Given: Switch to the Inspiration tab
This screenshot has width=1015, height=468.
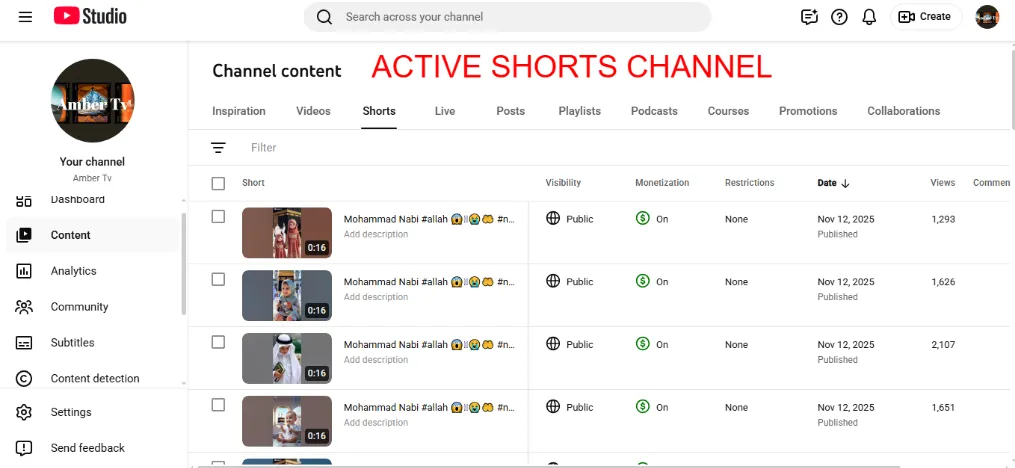Looking at the screenshot, I should point(239,111).
